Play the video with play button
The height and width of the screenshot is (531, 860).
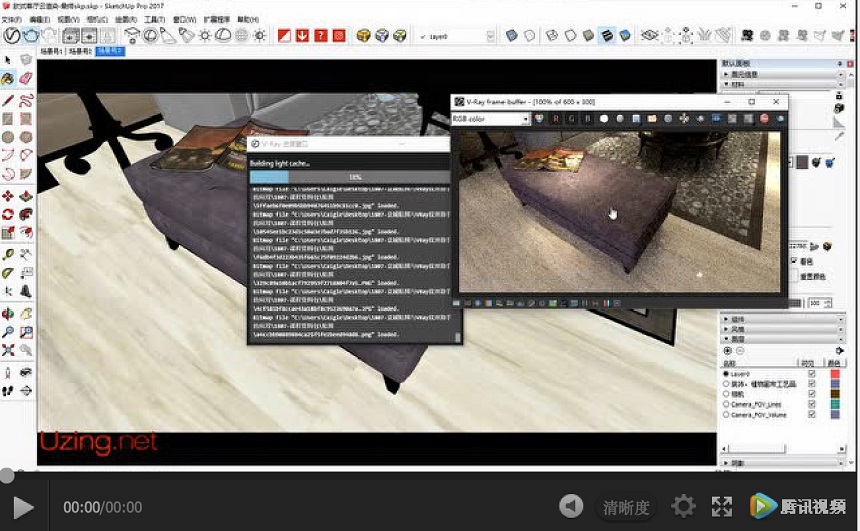[22, 507]
